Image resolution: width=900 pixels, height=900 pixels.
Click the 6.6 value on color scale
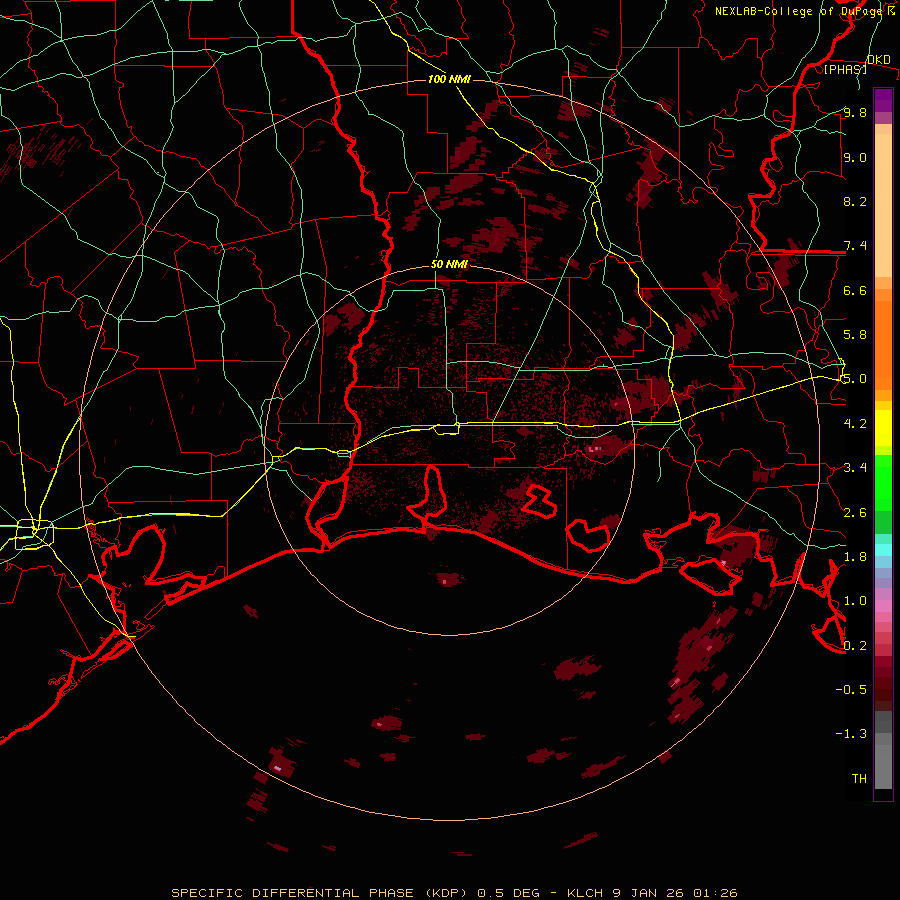pyautogui.click(x=855, y=290)
